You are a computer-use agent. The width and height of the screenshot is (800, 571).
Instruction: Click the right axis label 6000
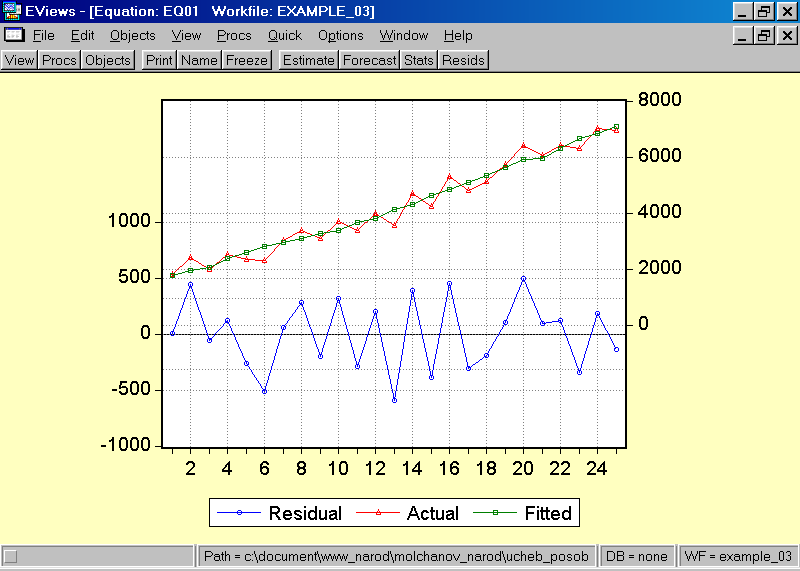(x=659, y=156)
